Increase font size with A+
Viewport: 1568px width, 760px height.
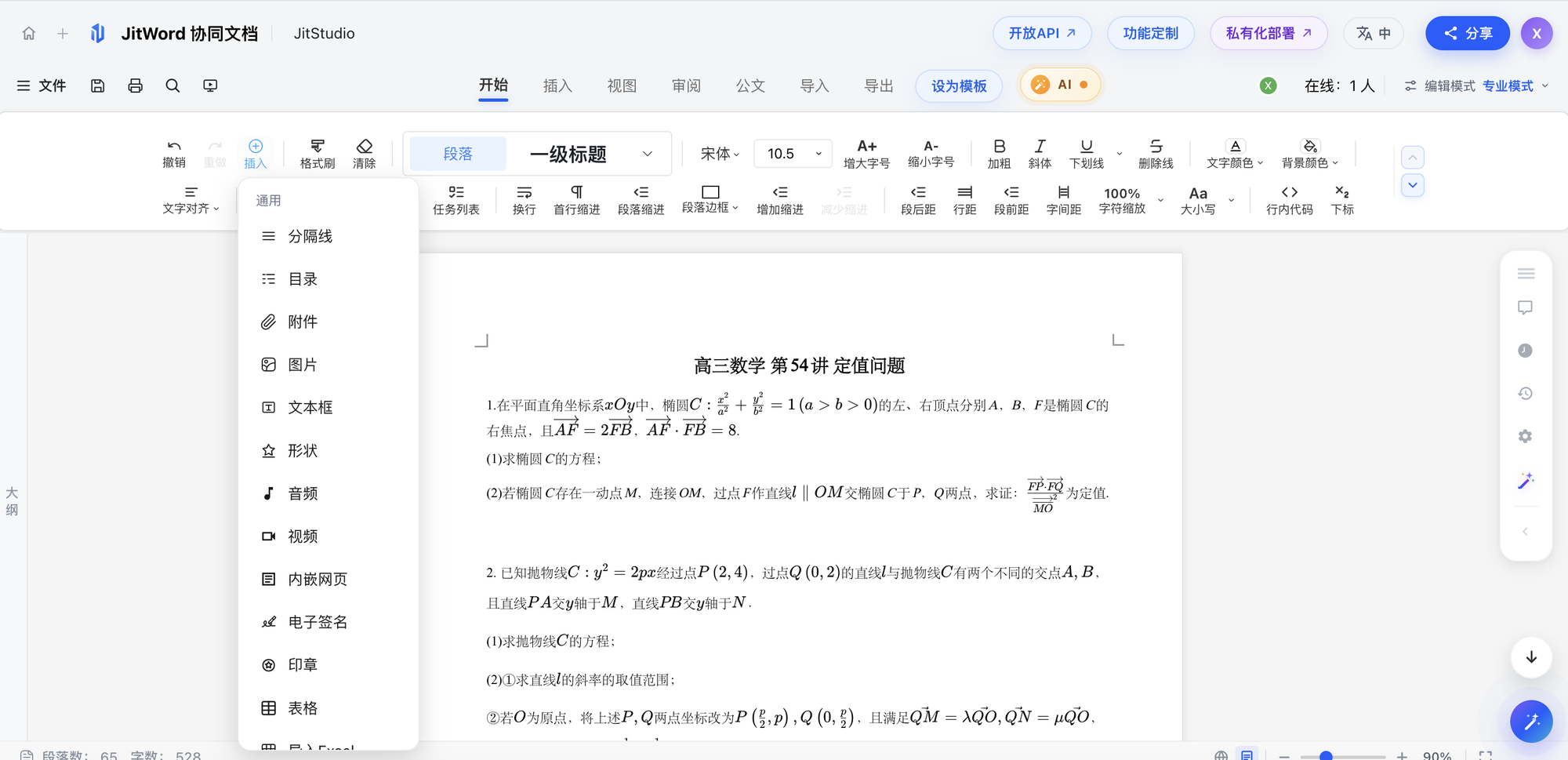[x=866, y=154]
